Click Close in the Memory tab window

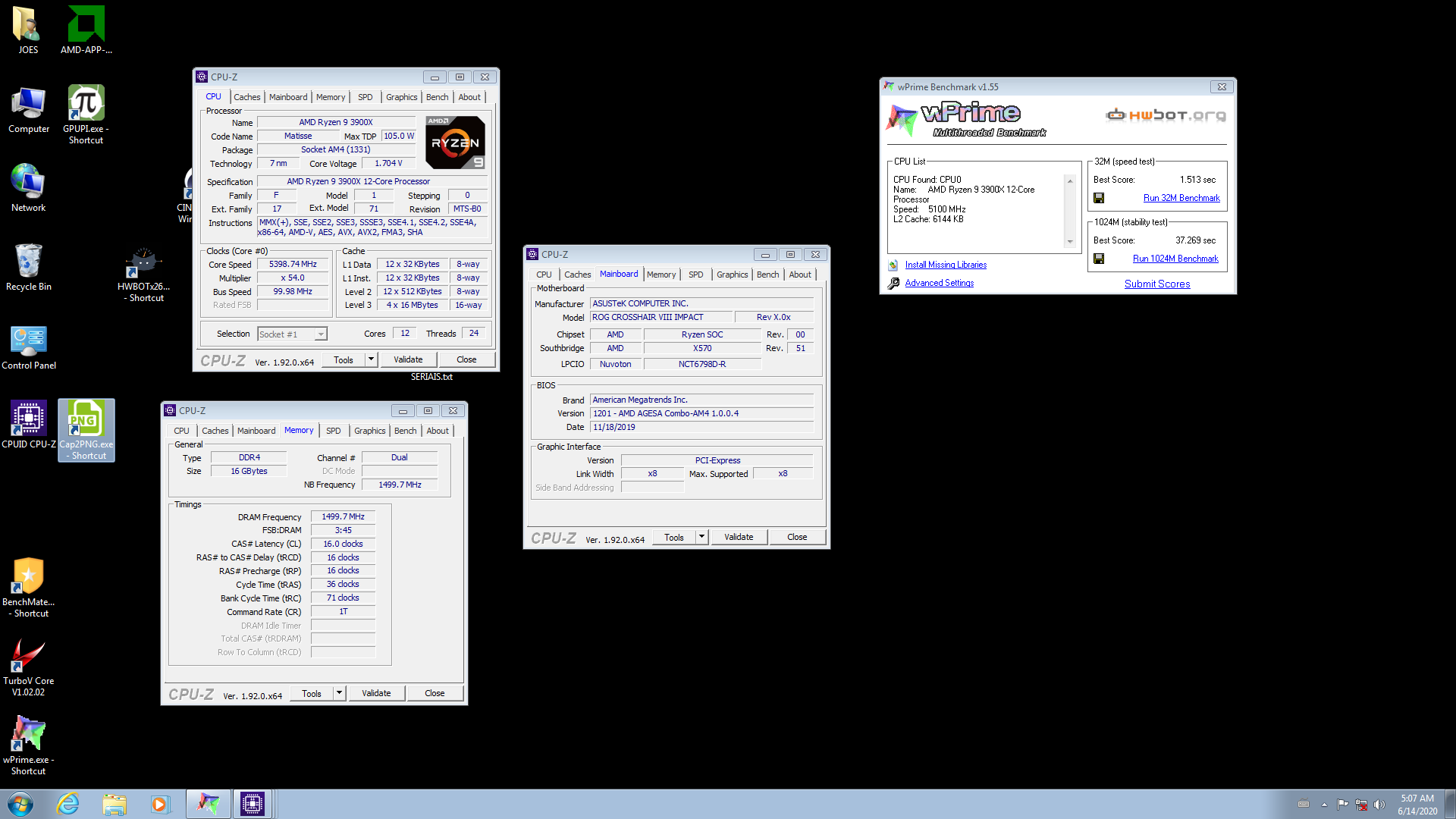tap(435, 693)
